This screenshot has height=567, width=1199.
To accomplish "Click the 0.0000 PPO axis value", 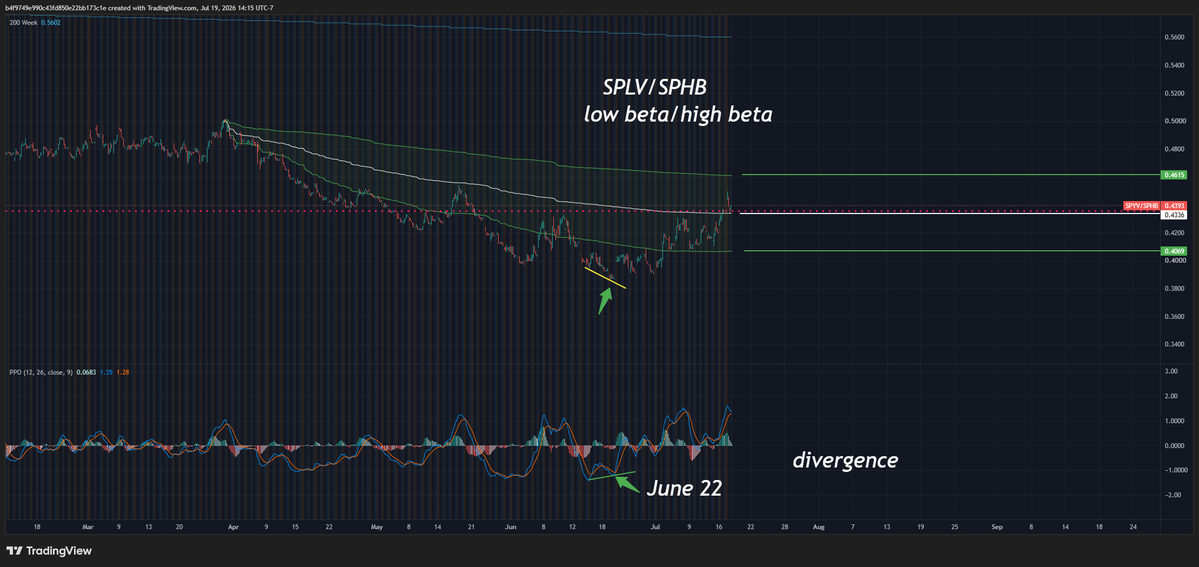I will [1175, 445].
